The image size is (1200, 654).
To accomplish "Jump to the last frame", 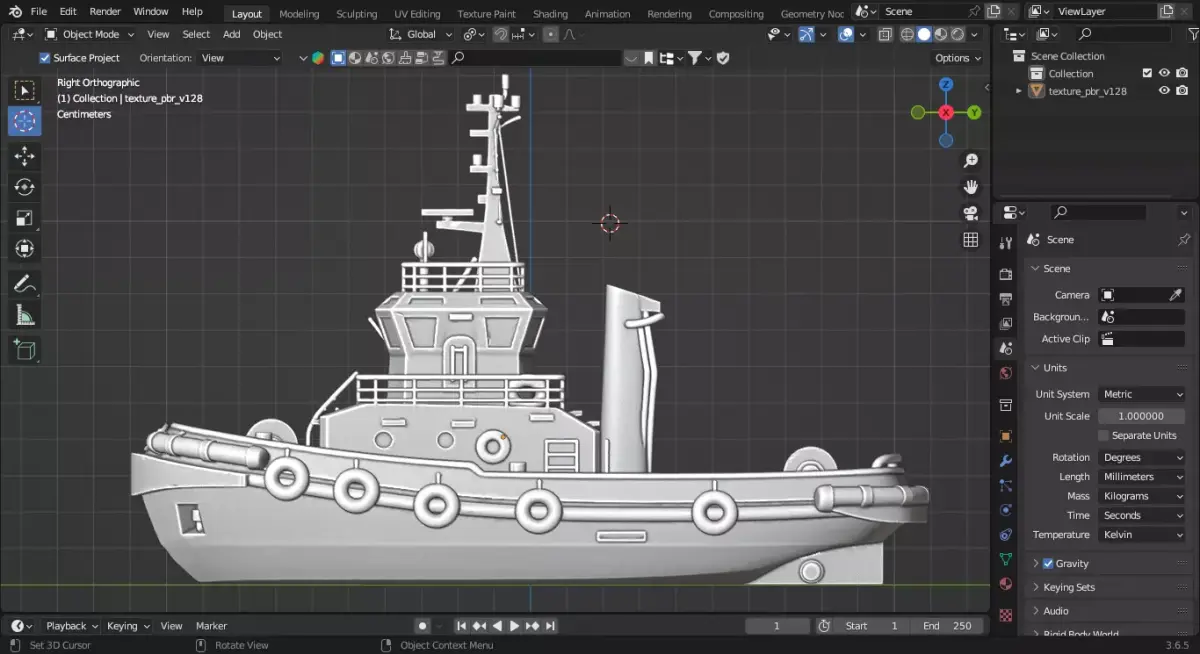I will 550,626.
